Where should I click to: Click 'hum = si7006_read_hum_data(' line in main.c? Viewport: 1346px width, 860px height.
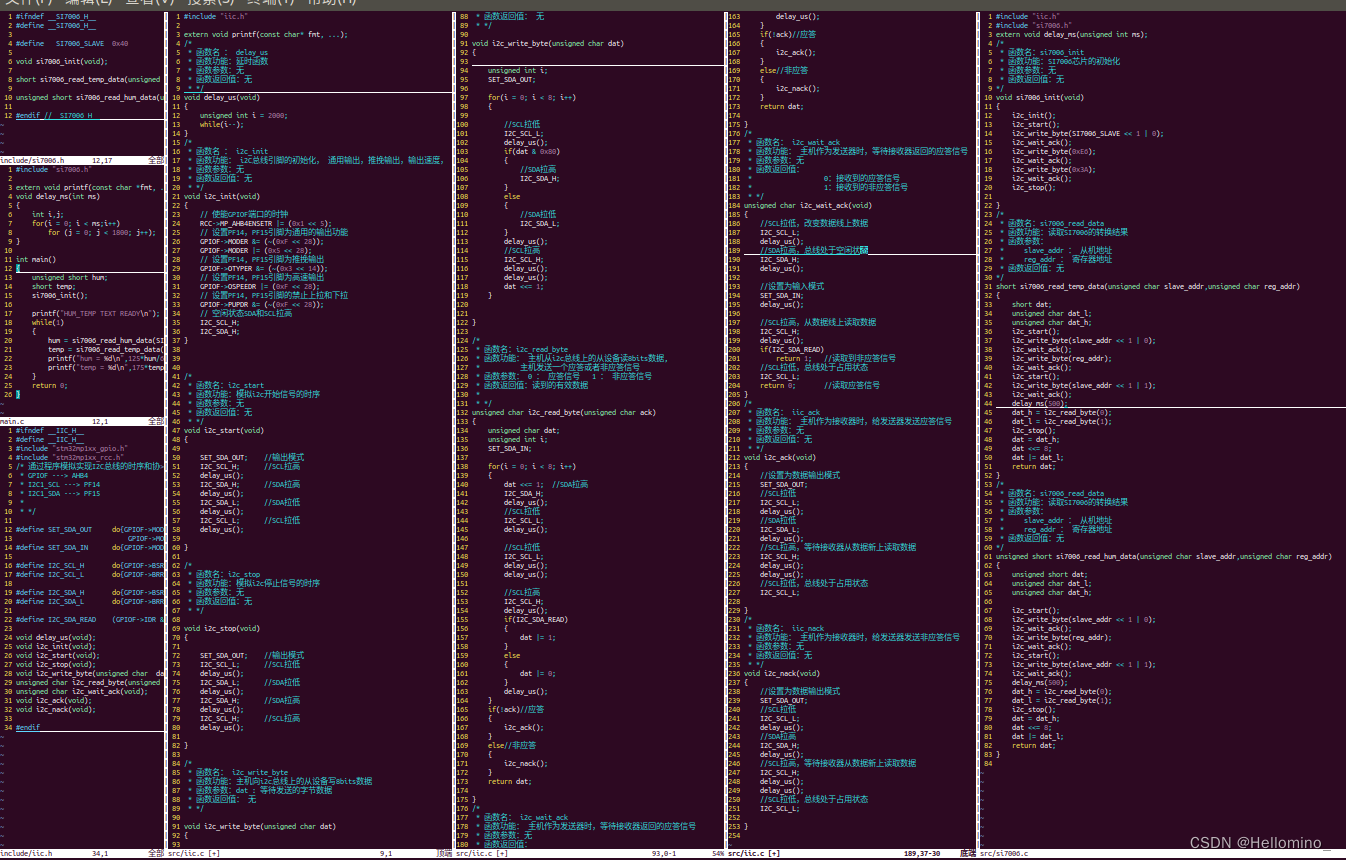[x=104, y=340]
